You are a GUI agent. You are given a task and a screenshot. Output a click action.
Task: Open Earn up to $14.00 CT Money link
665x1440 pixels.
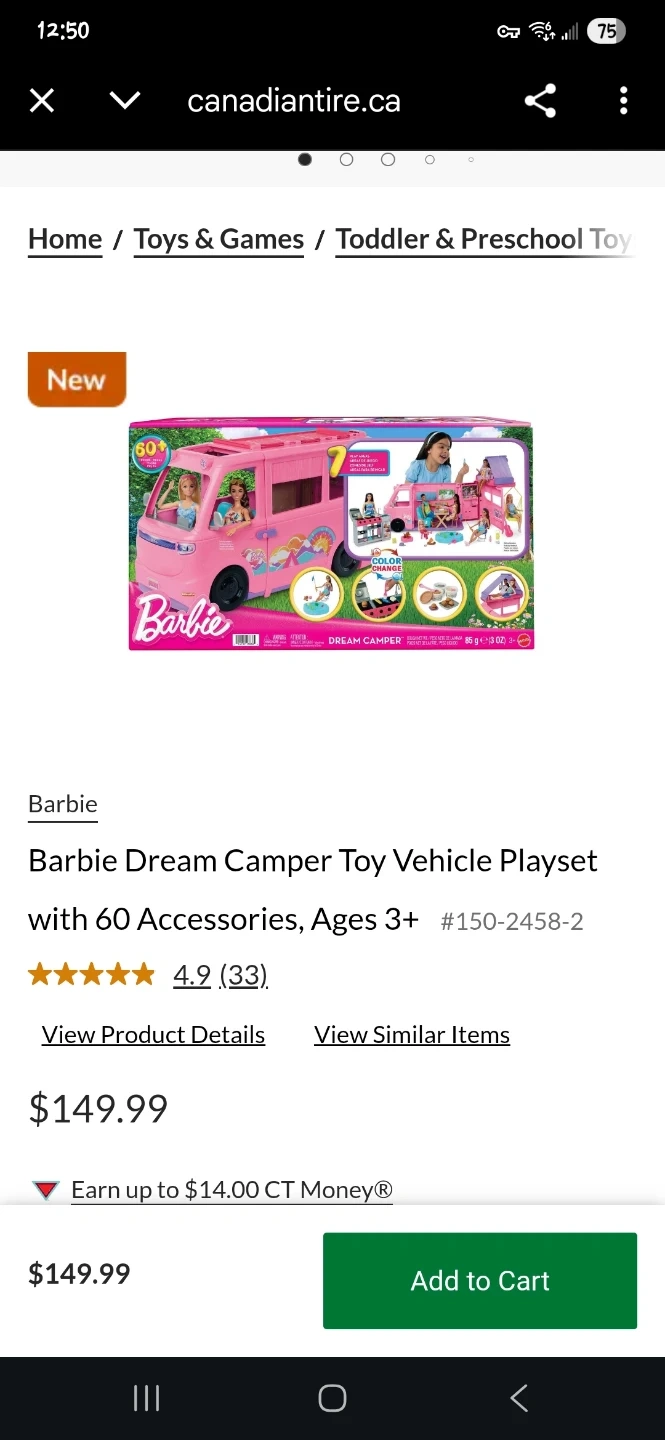click(x=232, y=1190)
